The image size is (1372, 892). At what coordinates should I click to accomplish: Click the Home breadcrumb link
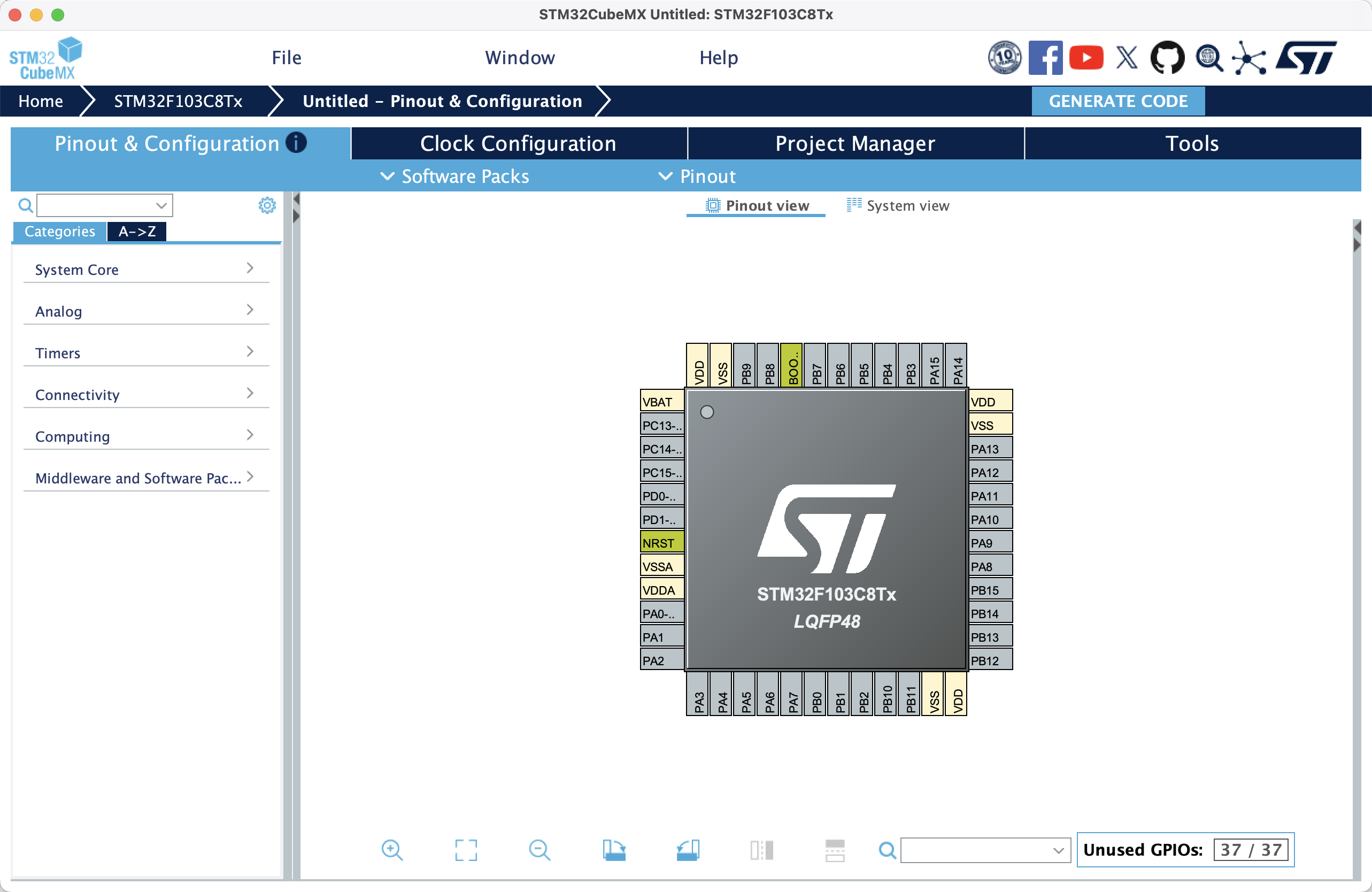pyautogui.click(x=40, y=101)
